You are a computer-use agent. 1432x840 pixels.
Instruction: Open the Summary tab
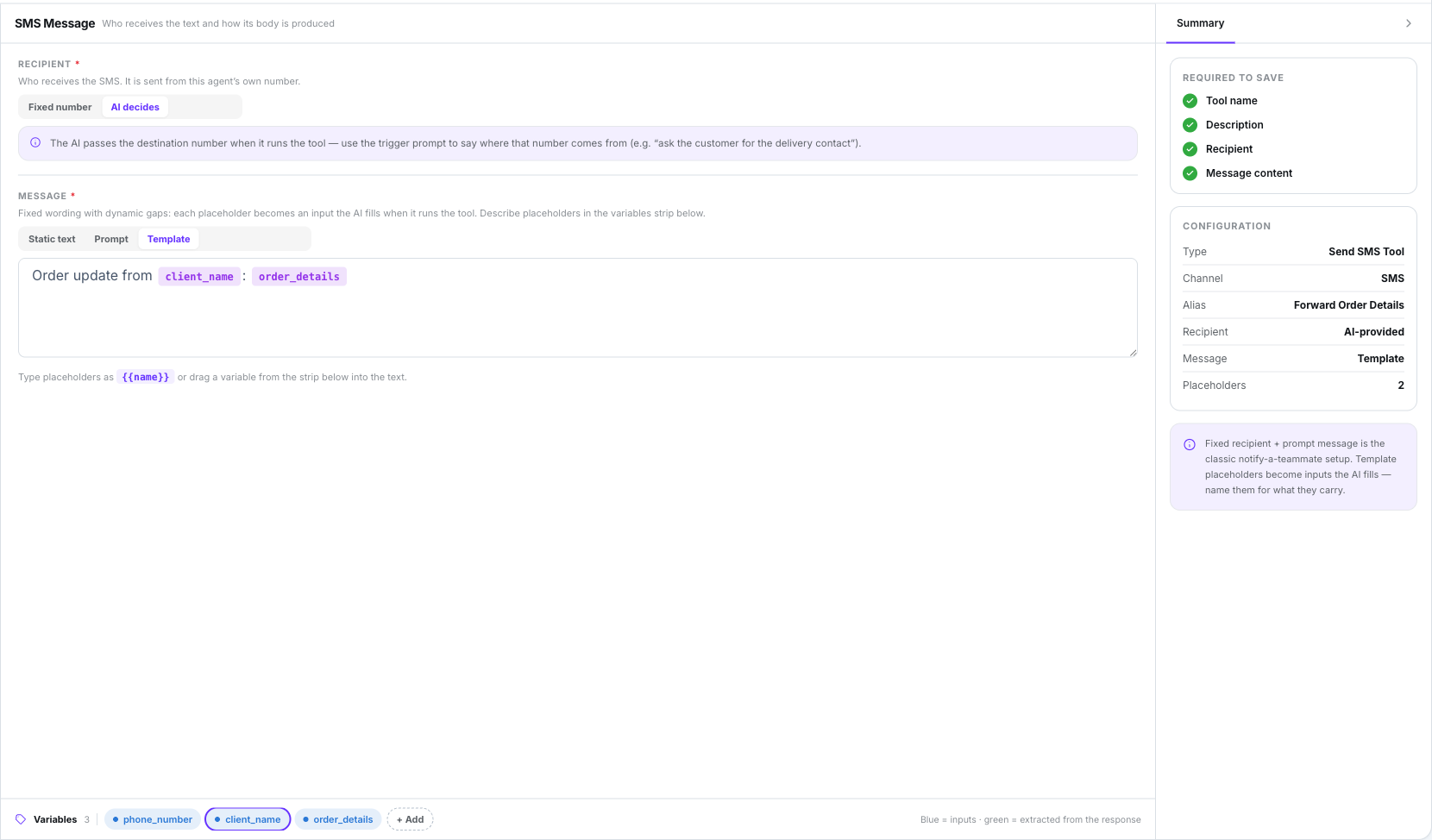[1200, 23]
